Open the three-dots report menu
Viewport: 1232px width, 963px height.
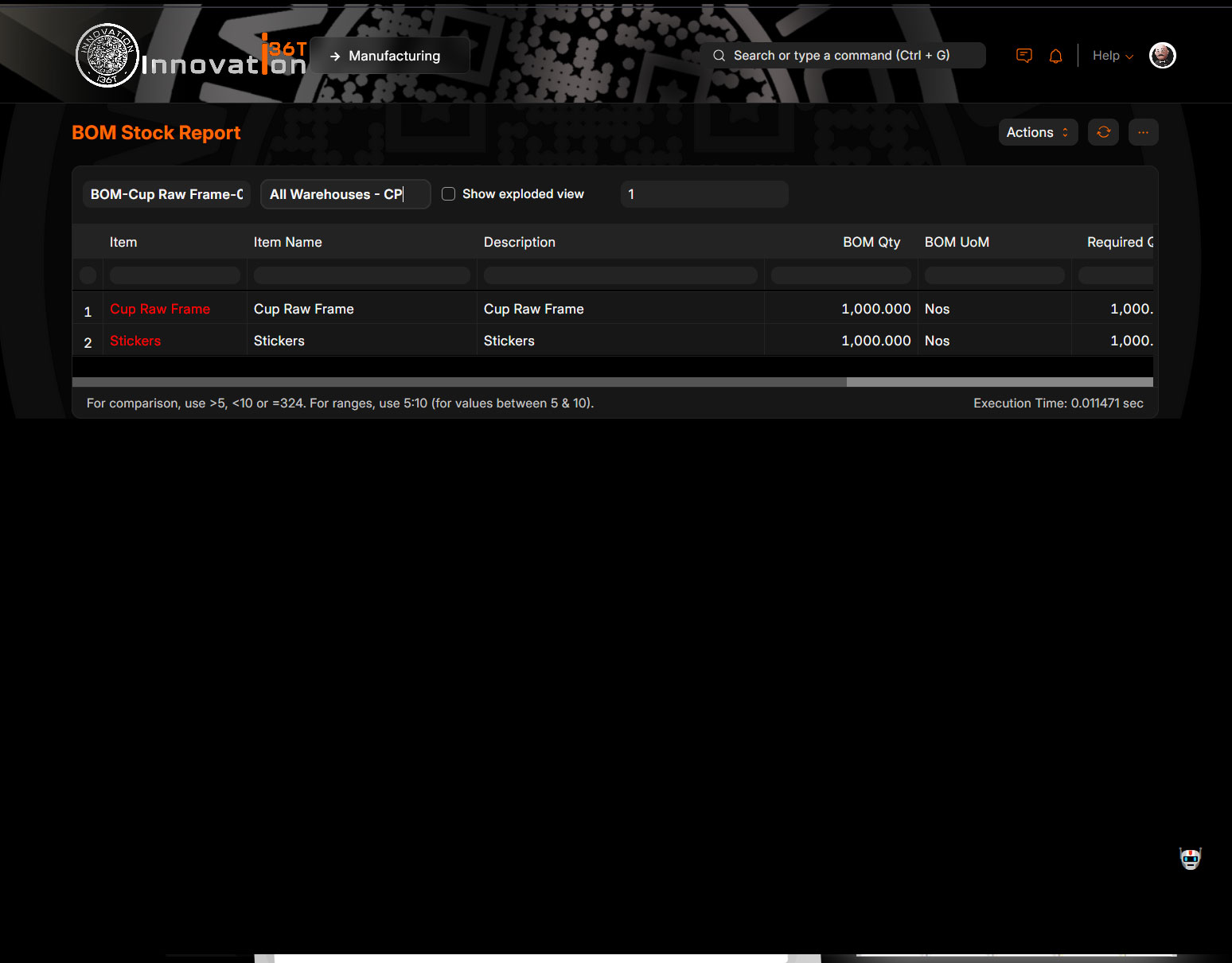point(1143,132)
